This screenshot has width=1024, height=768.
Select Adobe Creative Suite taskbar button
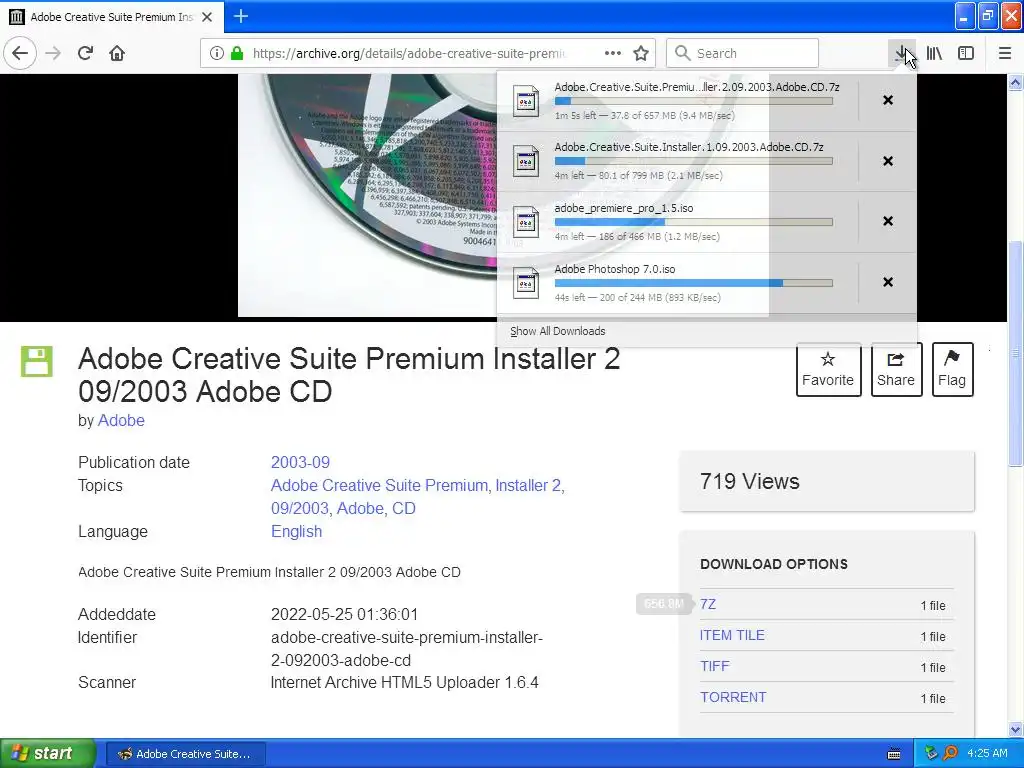(x=185, y=754)
